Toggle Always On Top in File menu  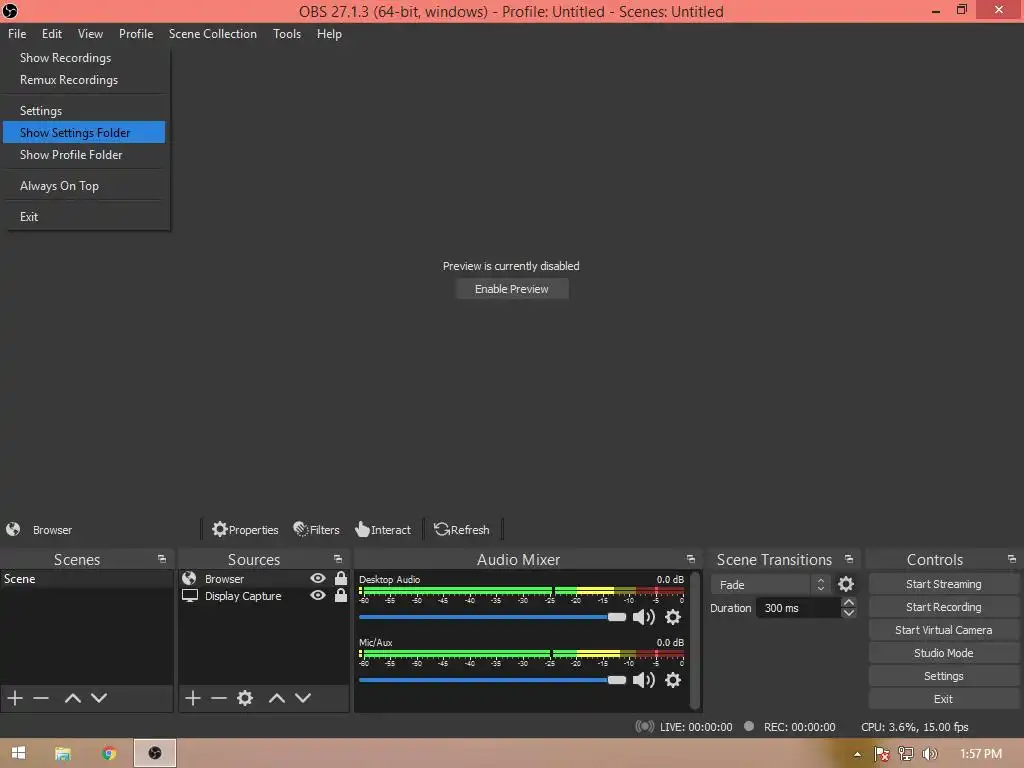[59, 185]
